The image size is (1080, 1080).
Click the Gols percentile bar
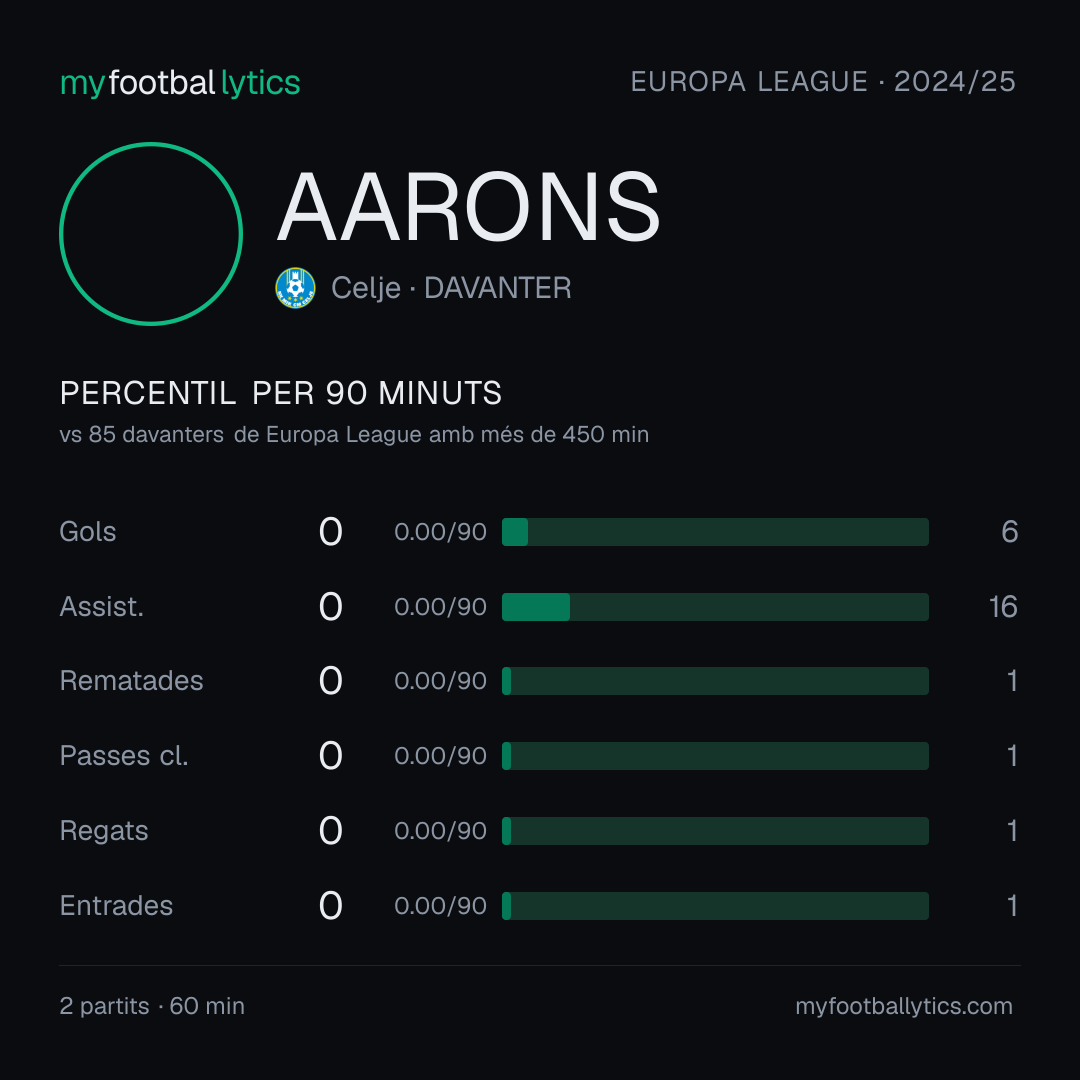tap(715, 532)
